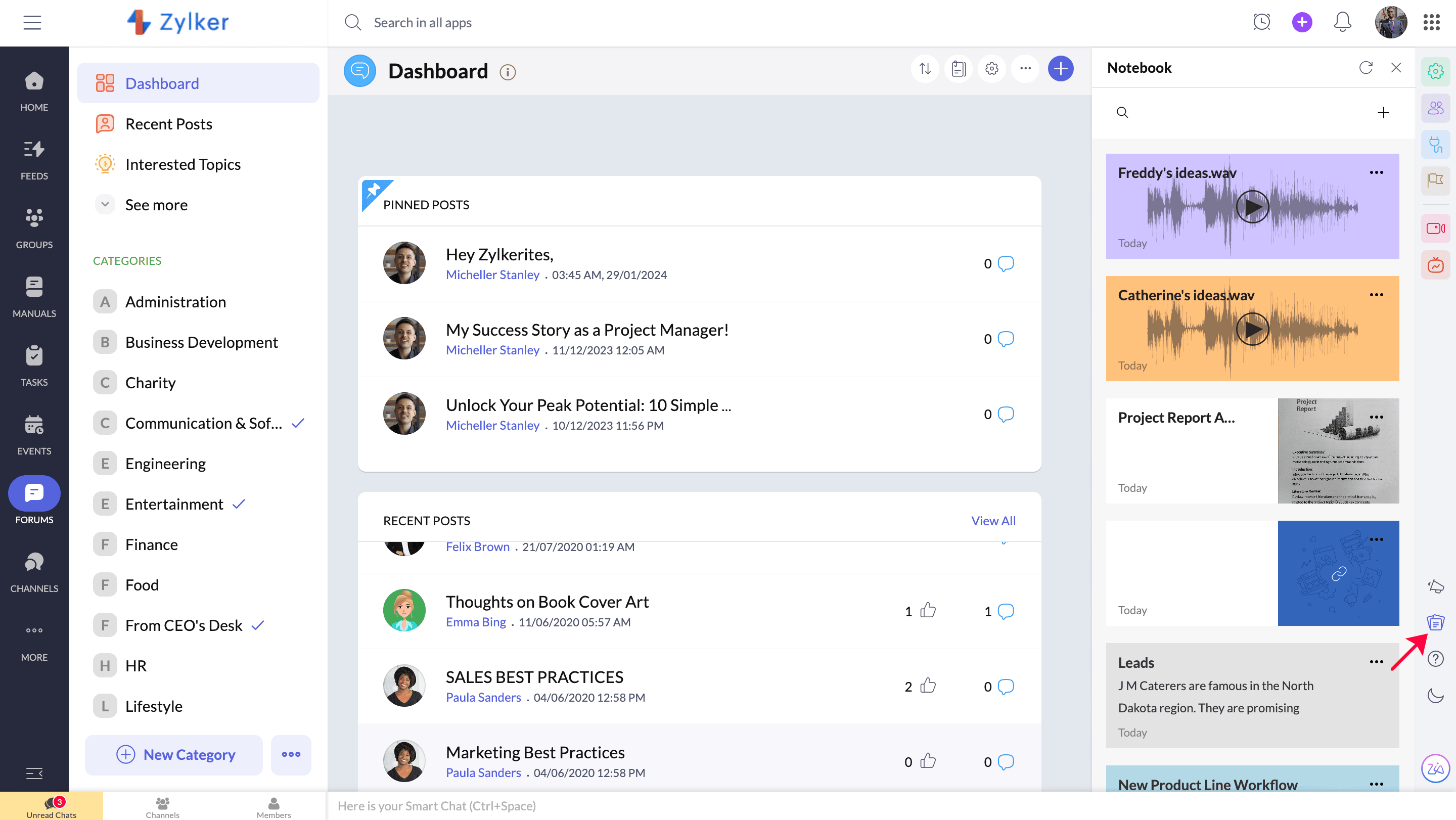1456x820 pixels.
Task: Open options menu on Freddy's ideas.wav note
Action: [1376, 173]
